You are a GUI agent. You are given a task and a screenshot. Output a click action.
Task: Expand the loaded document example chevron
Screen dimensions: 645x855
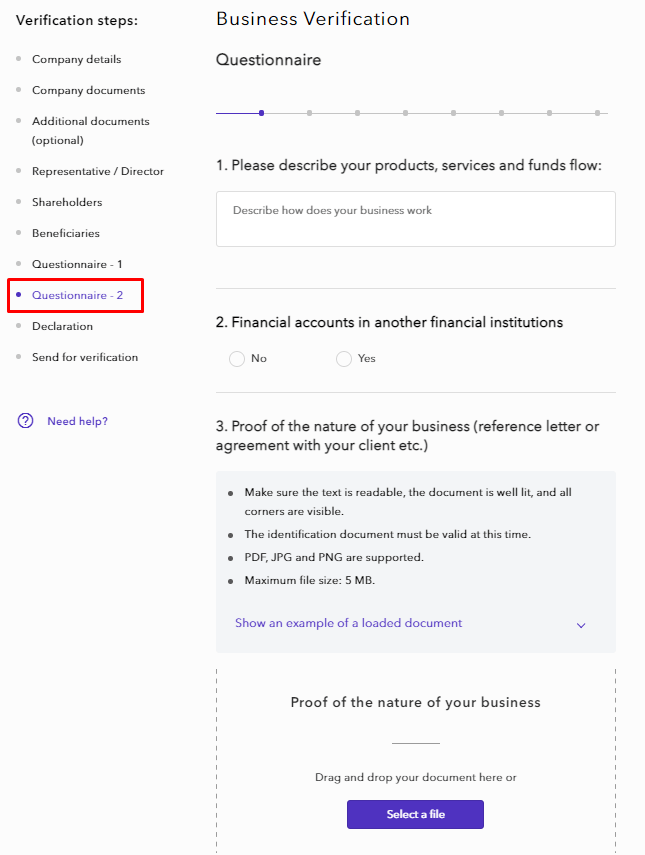pyautogui.click(x=581, y=625)
